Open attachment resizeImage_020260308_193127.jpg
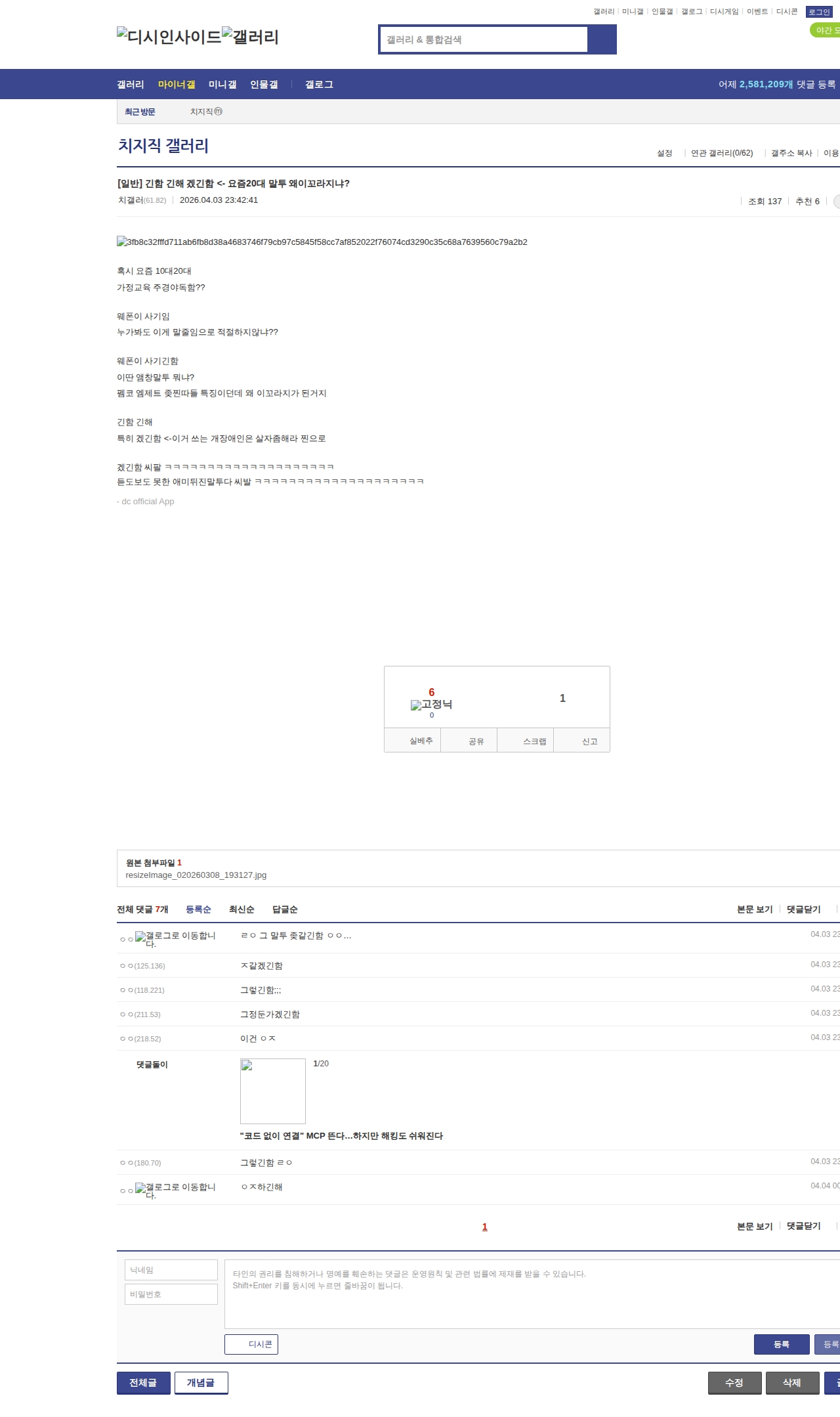The image size is (840, 1417). (x=196, y=875)
